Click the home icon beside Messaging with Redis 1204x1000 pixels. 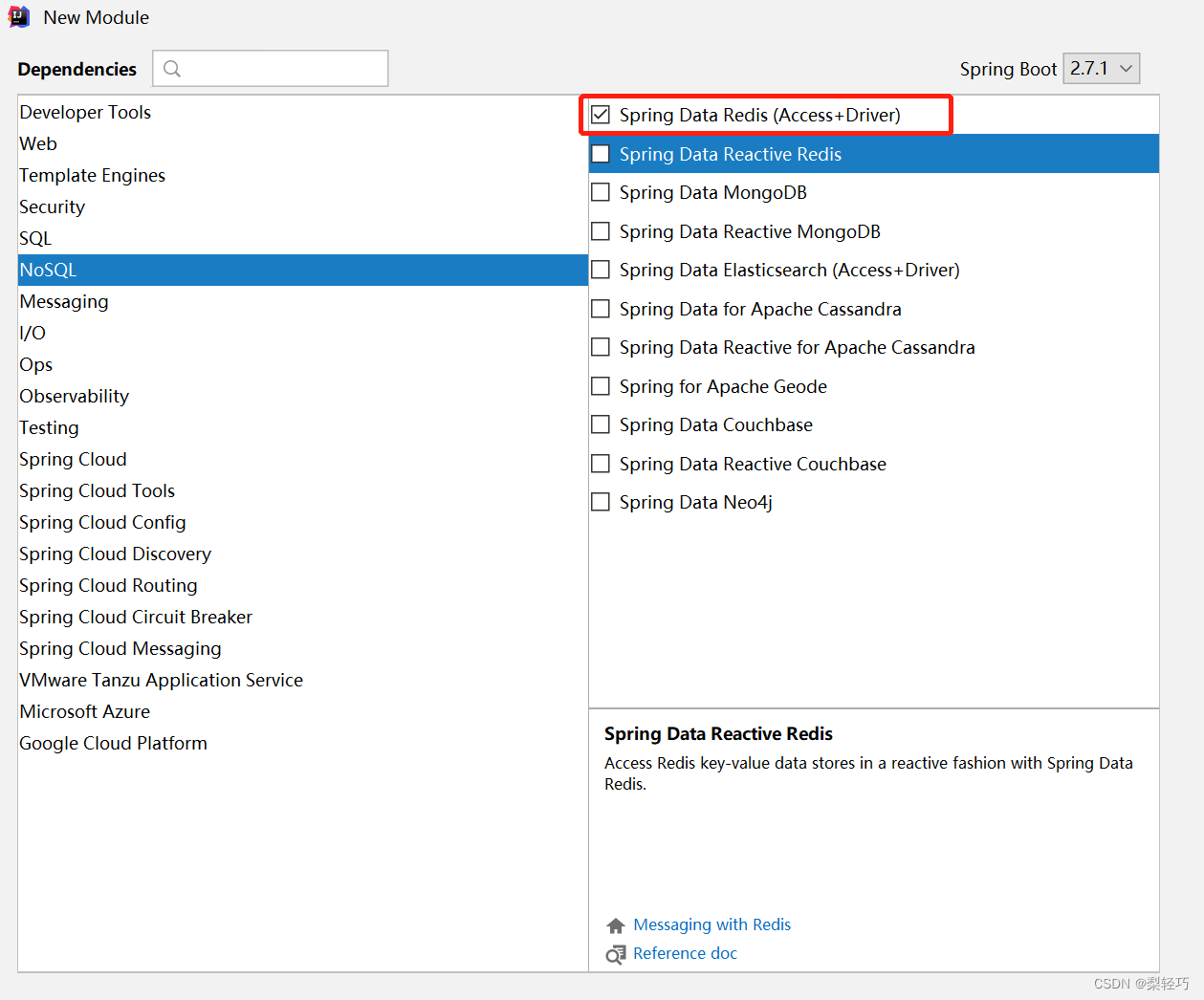click(616, 924)
